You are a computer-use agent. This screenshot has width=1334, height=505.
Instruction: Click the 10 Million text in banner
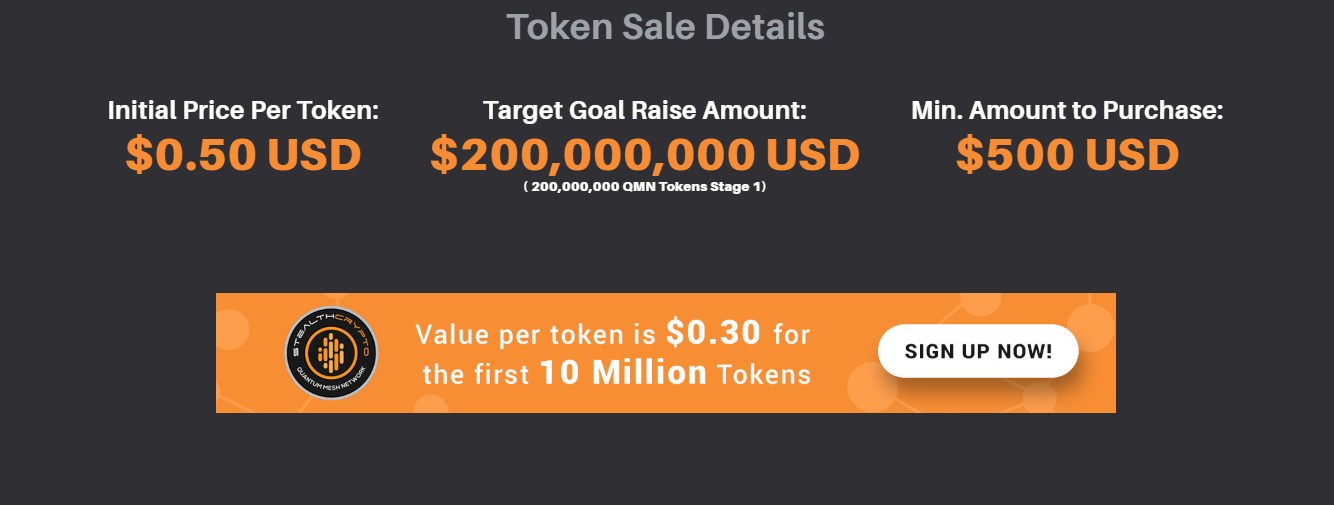coord(623,374)
